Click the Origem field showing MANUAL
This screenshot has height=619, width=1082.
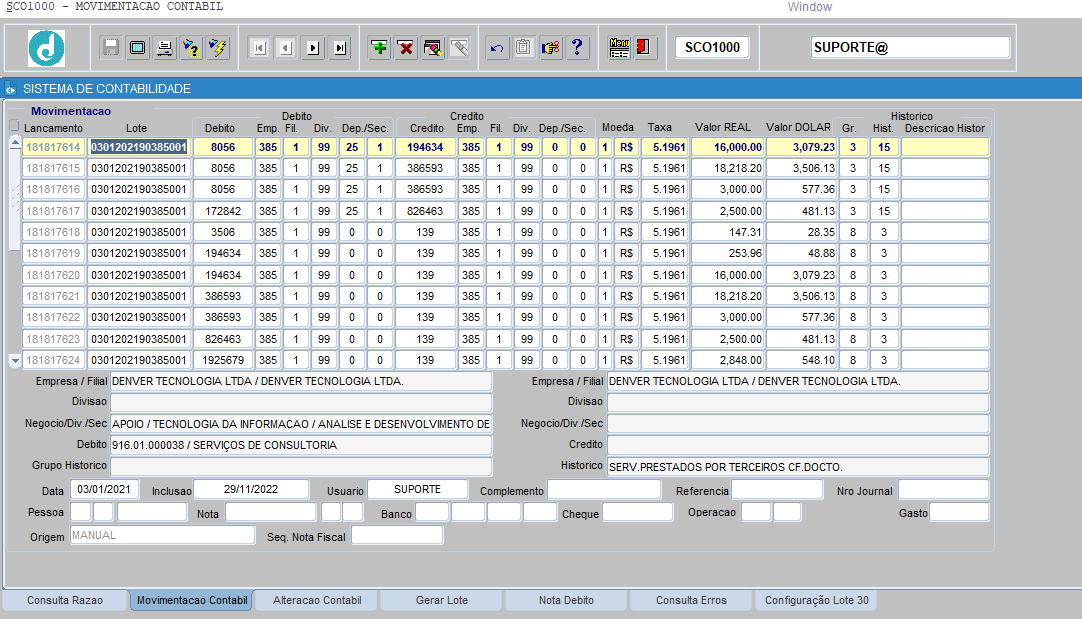pos(162,535)
